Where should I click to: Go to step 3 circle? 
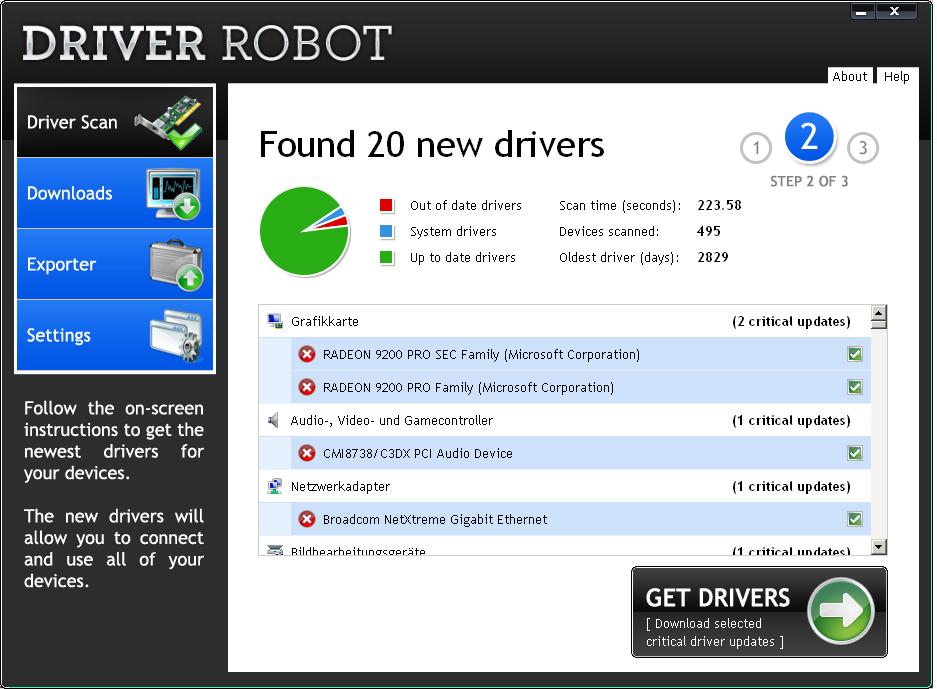(862, 149)
